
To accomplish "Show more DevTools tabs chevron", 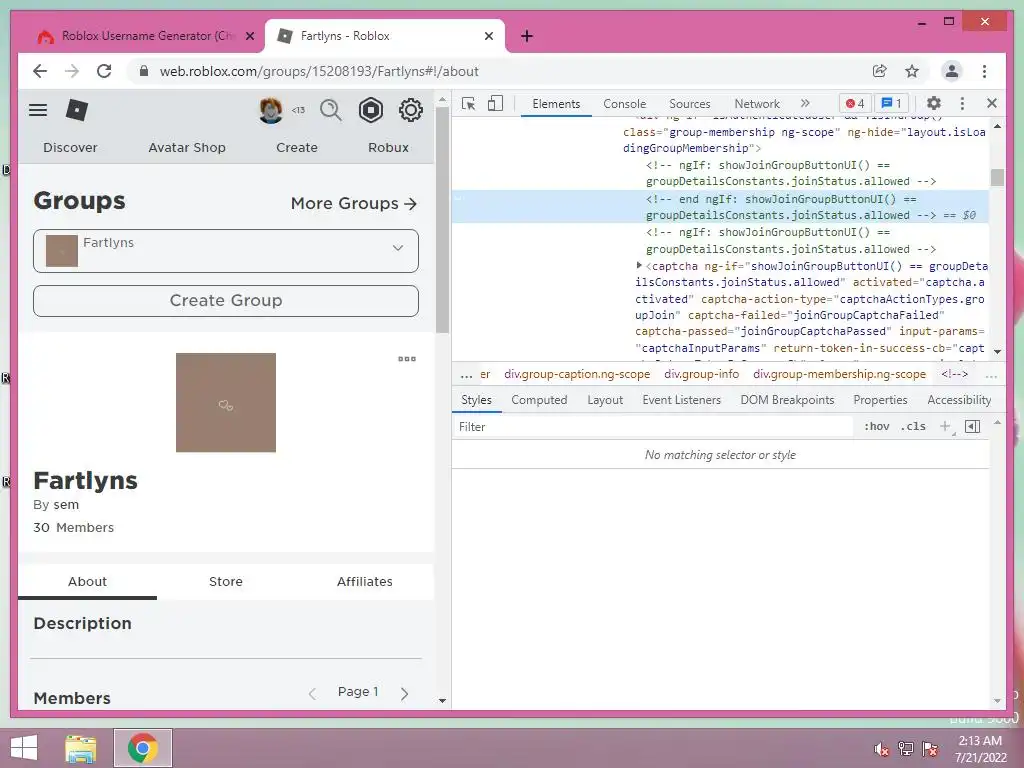I will point(805,103).
